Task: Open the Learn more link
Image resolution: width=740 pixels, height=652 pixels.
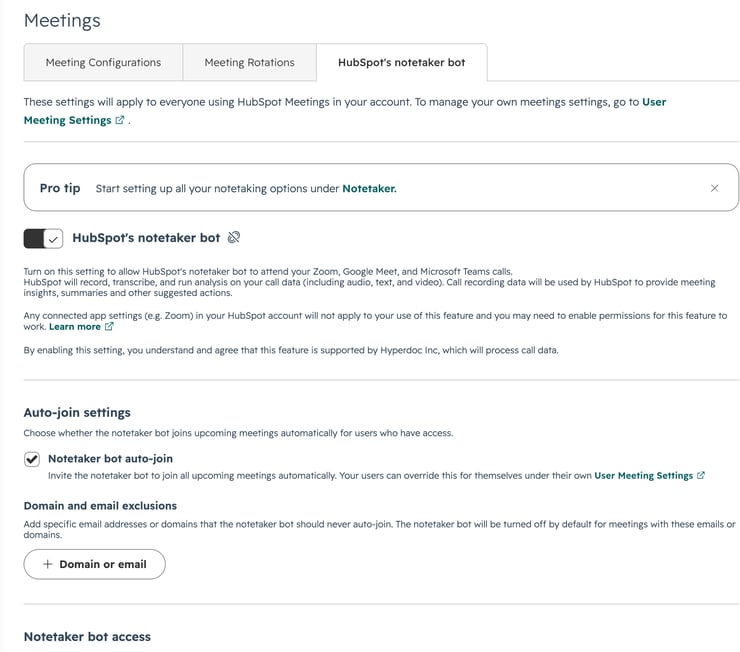Action: (x=75, y=326)
